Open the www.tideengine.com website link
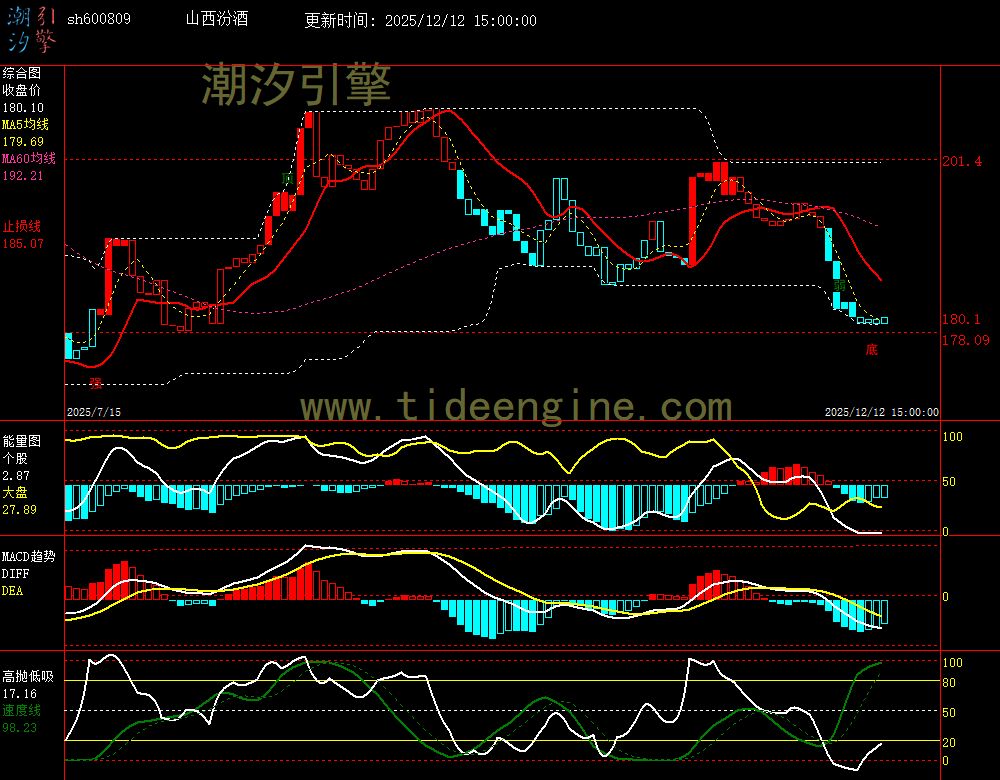The width and height of the screenshot is (1000, 780). (516, 406)
